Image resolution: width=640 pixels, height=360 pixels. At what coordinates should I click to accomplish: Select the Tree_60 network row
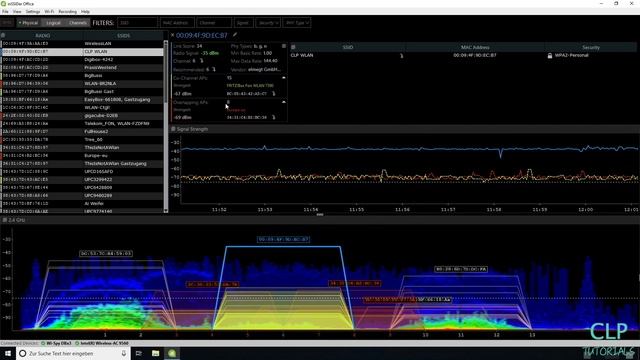point(82,140)
